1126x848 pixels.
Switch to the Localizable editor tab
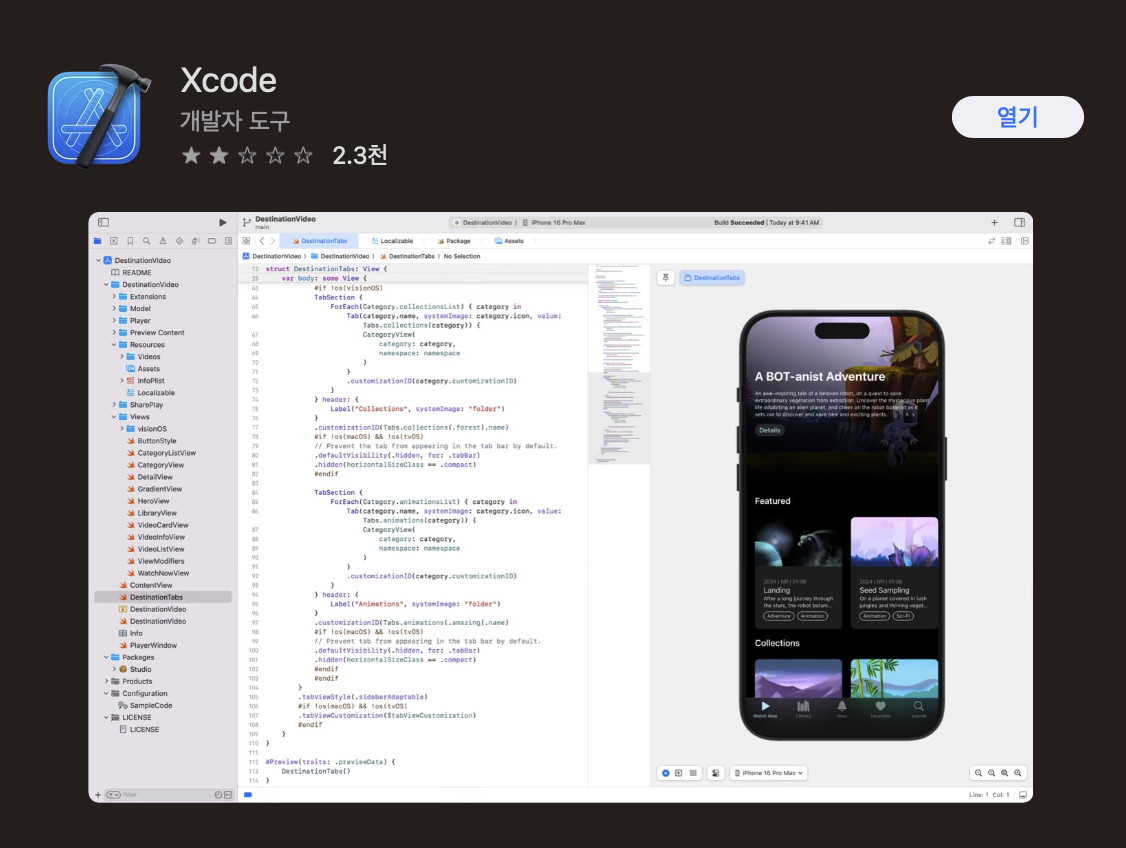point(392,241)
